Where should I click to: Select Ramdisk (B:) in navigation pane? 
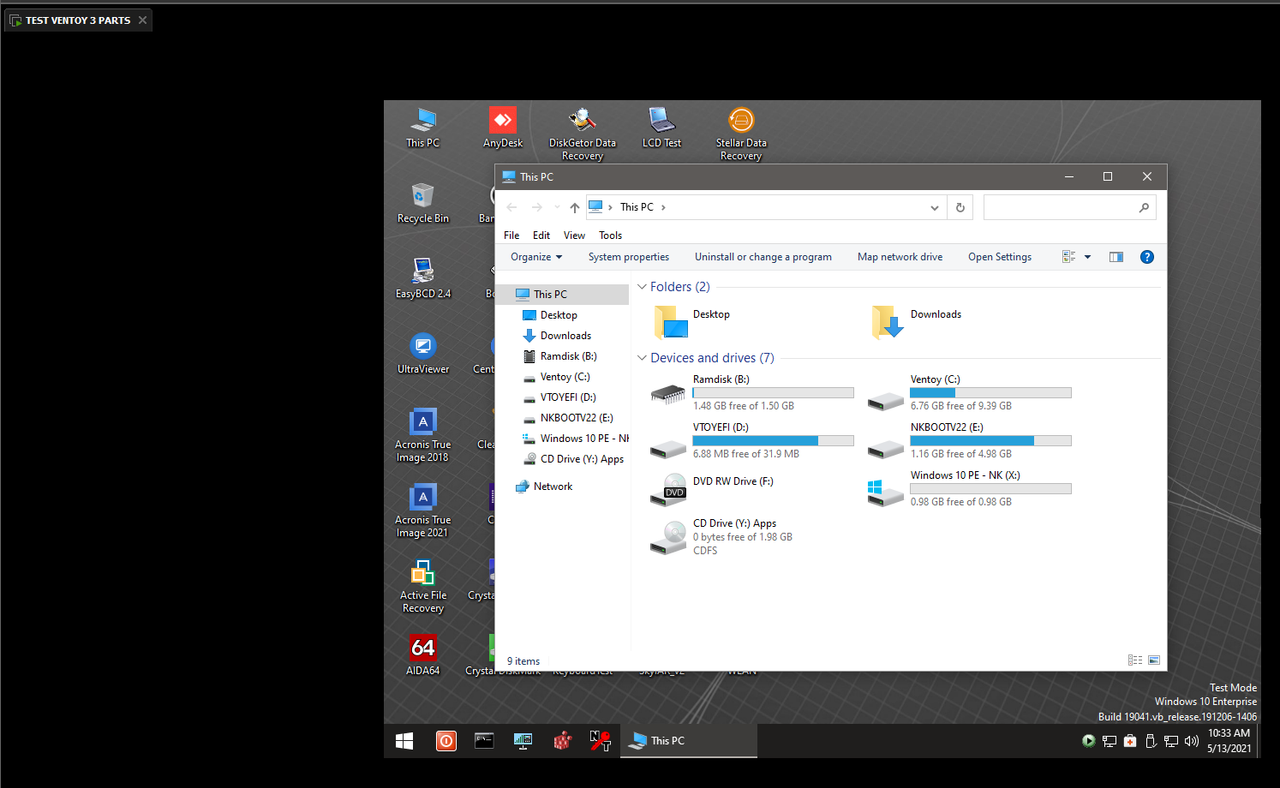pyautogui.click(x=568, y=356)
